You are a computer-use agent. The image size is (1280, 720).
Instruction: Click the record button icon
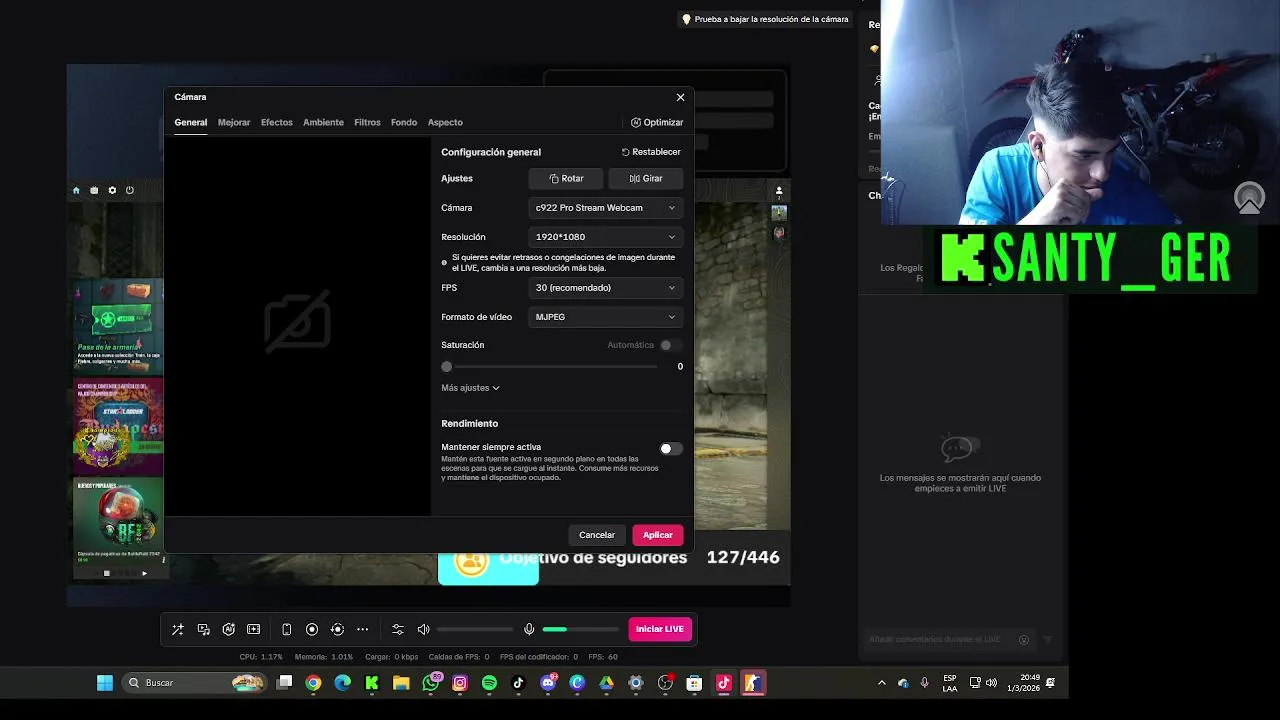(x=312, y=629)
